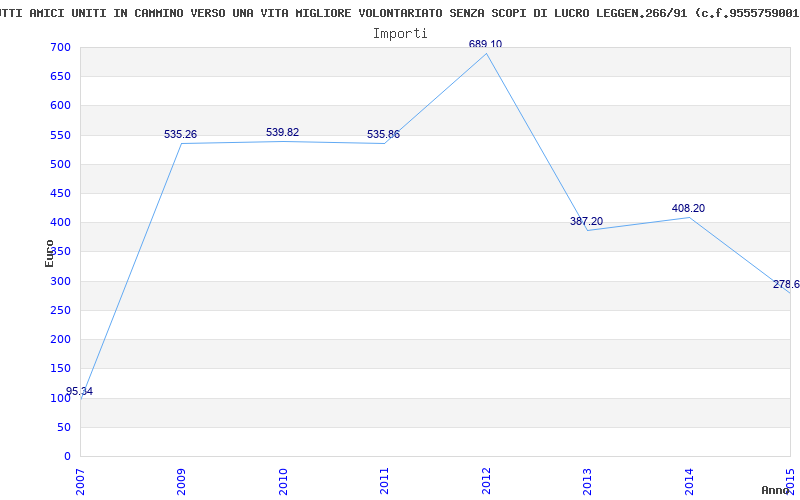The image size is (800, 500).
Task: Click the 387.20 data label
Action: [586, 221]
